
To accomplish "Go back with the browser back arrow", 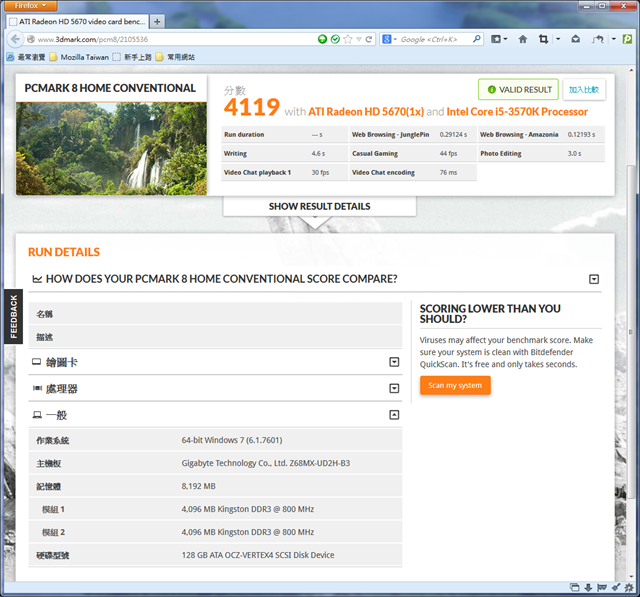I will point(15,39).
